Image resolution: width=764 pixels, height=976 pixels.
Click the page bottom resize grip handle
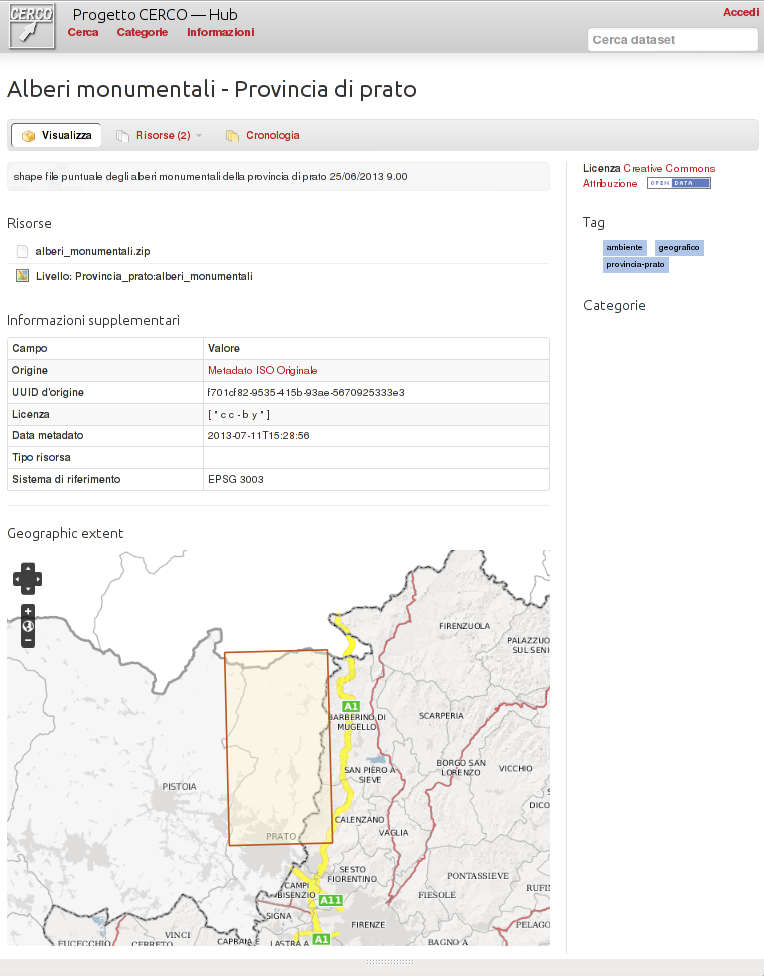[389, 962]
